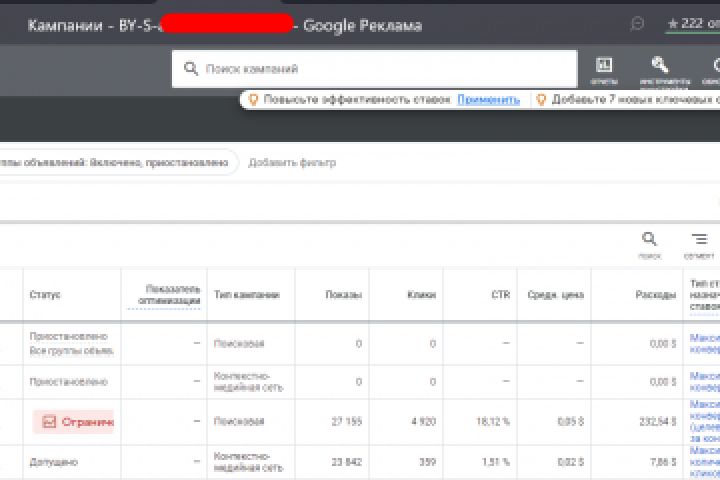
Task: Click the bid strategy link in 7,86 $ row
Action: [705, 462]
